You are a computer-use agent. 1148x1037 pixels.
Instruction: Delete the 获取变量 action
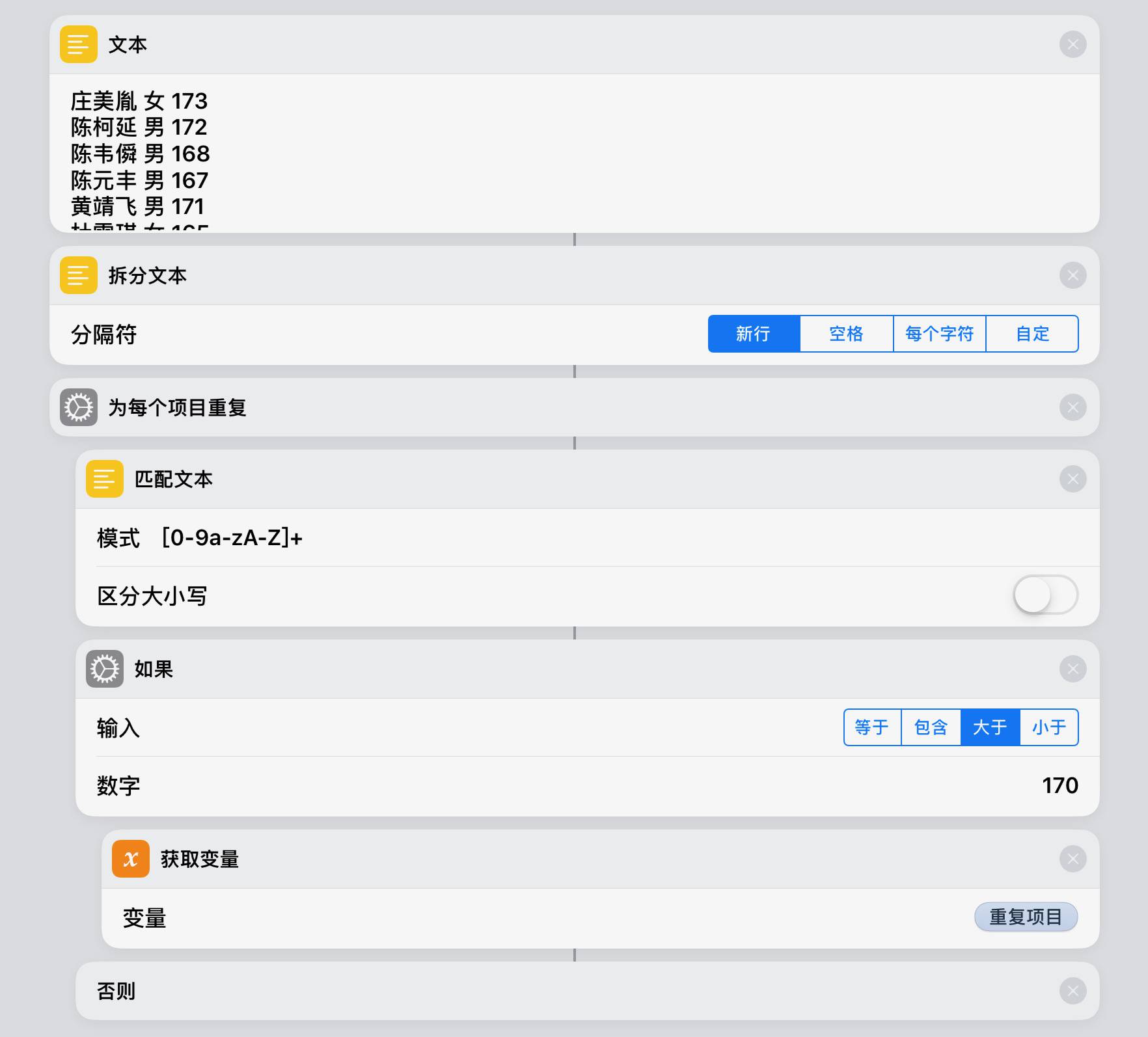point(1073,859)
